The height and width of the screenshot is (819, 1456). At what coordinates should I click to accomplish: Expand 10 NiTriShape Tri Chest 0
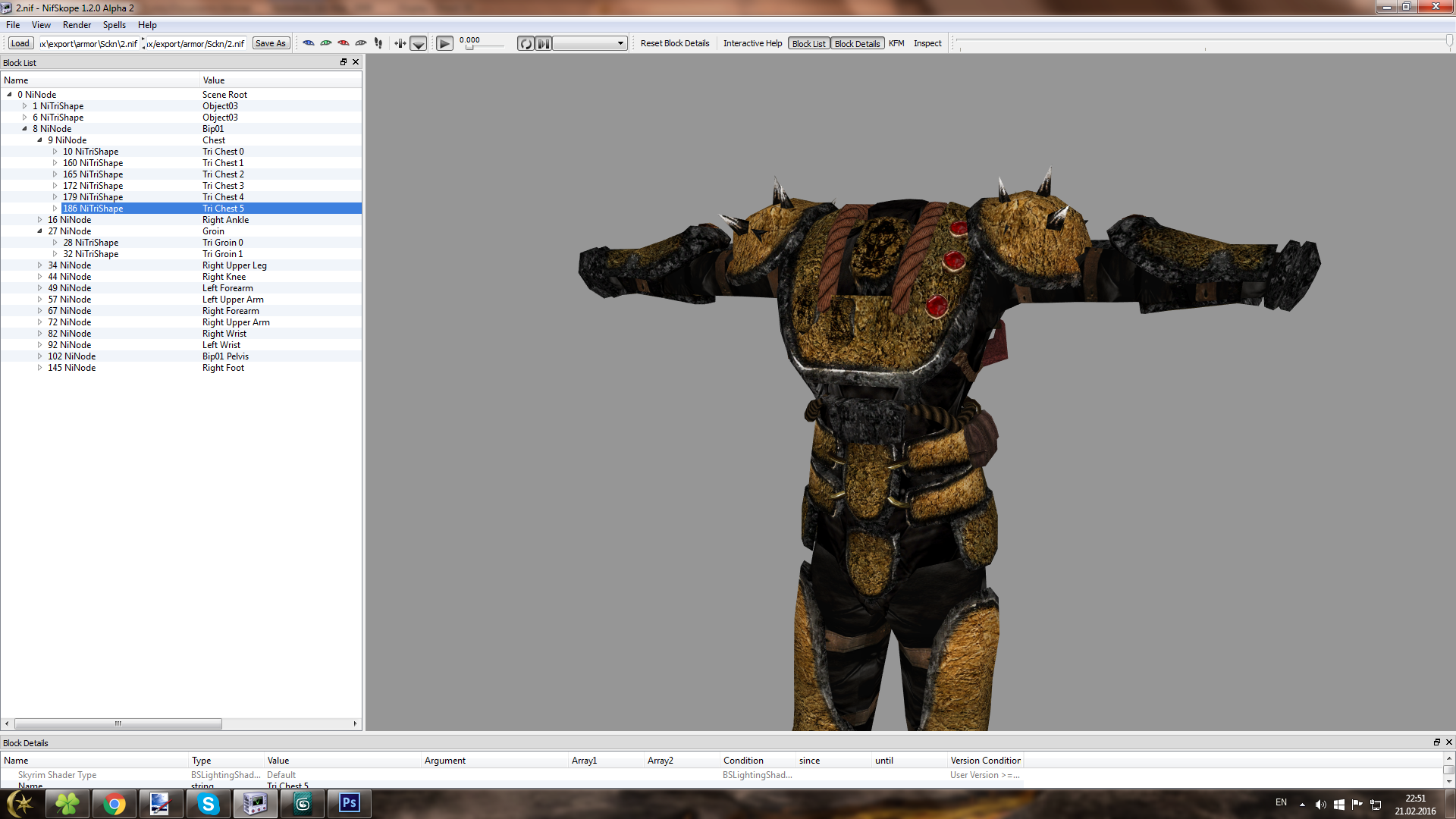pos(55,152)
